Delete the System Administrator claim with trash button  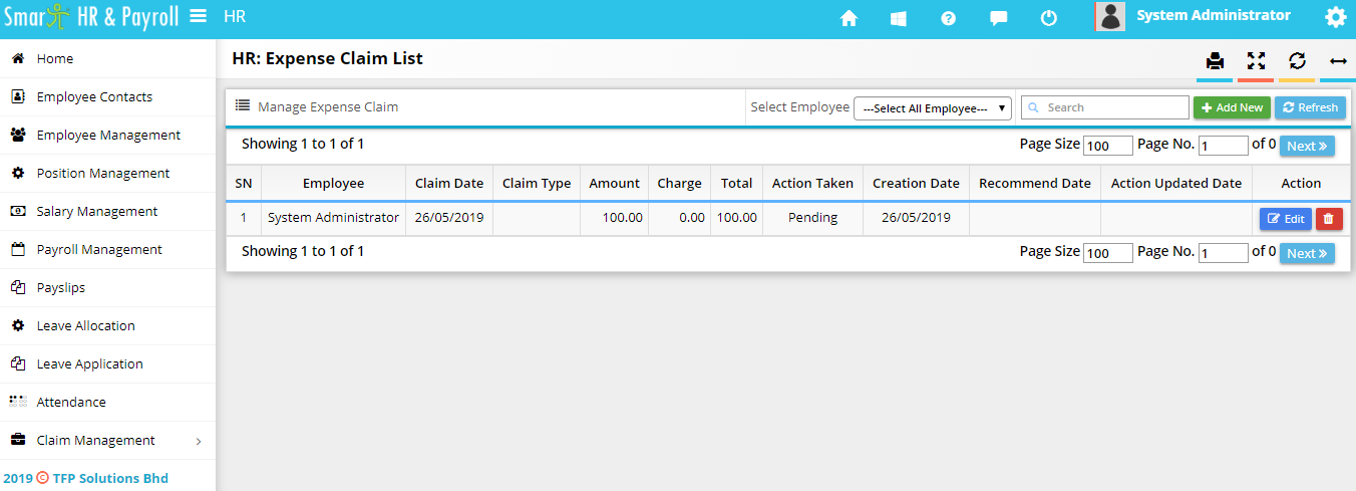1329,218
